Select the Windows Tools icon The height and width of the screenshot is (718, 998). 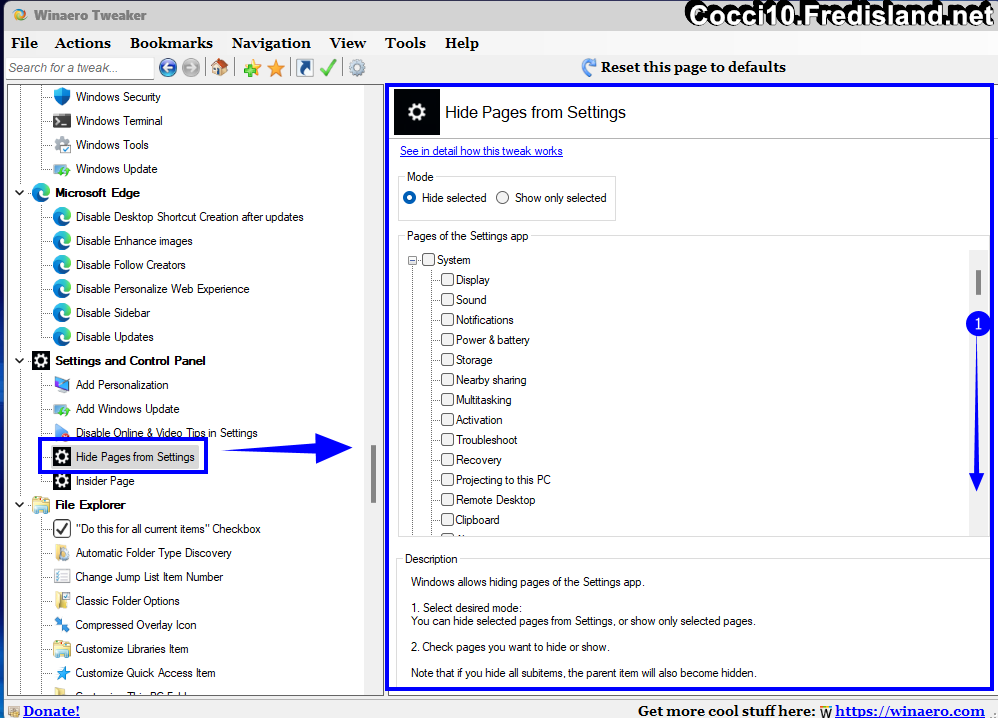point(62,145)
